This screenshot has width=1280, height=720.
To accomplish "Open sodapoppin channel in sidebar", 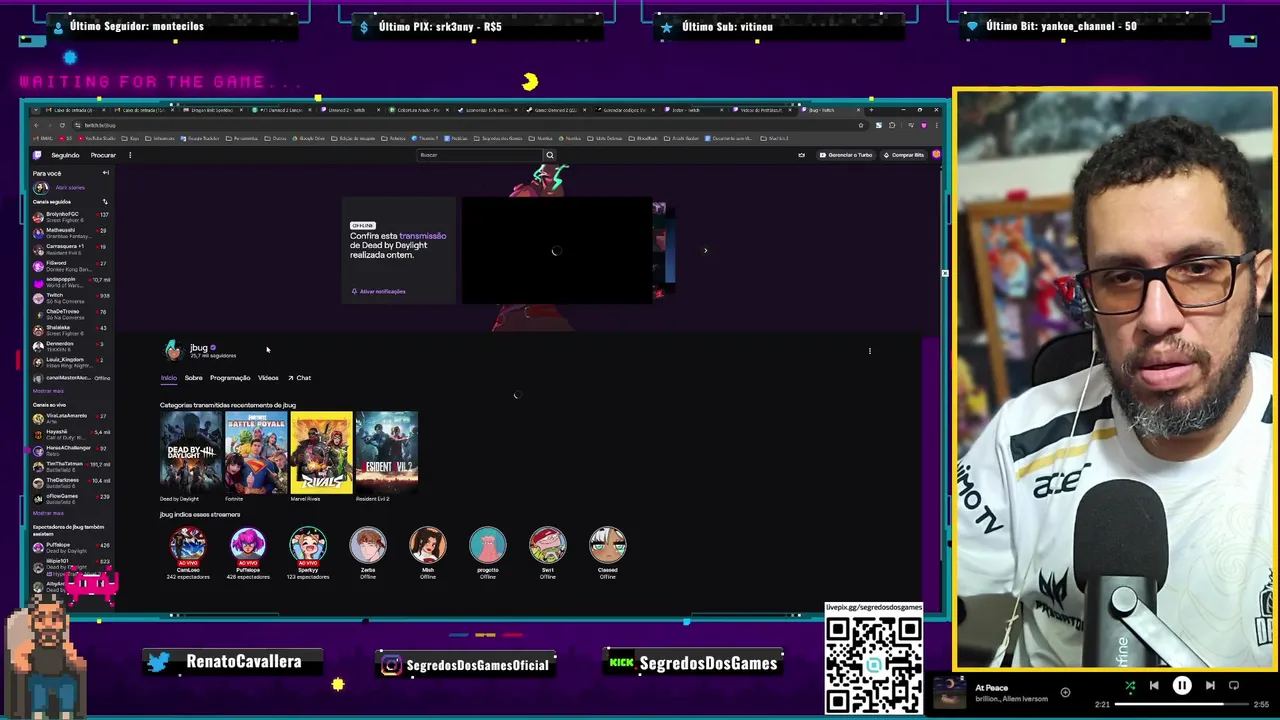I will click(70, 282).
